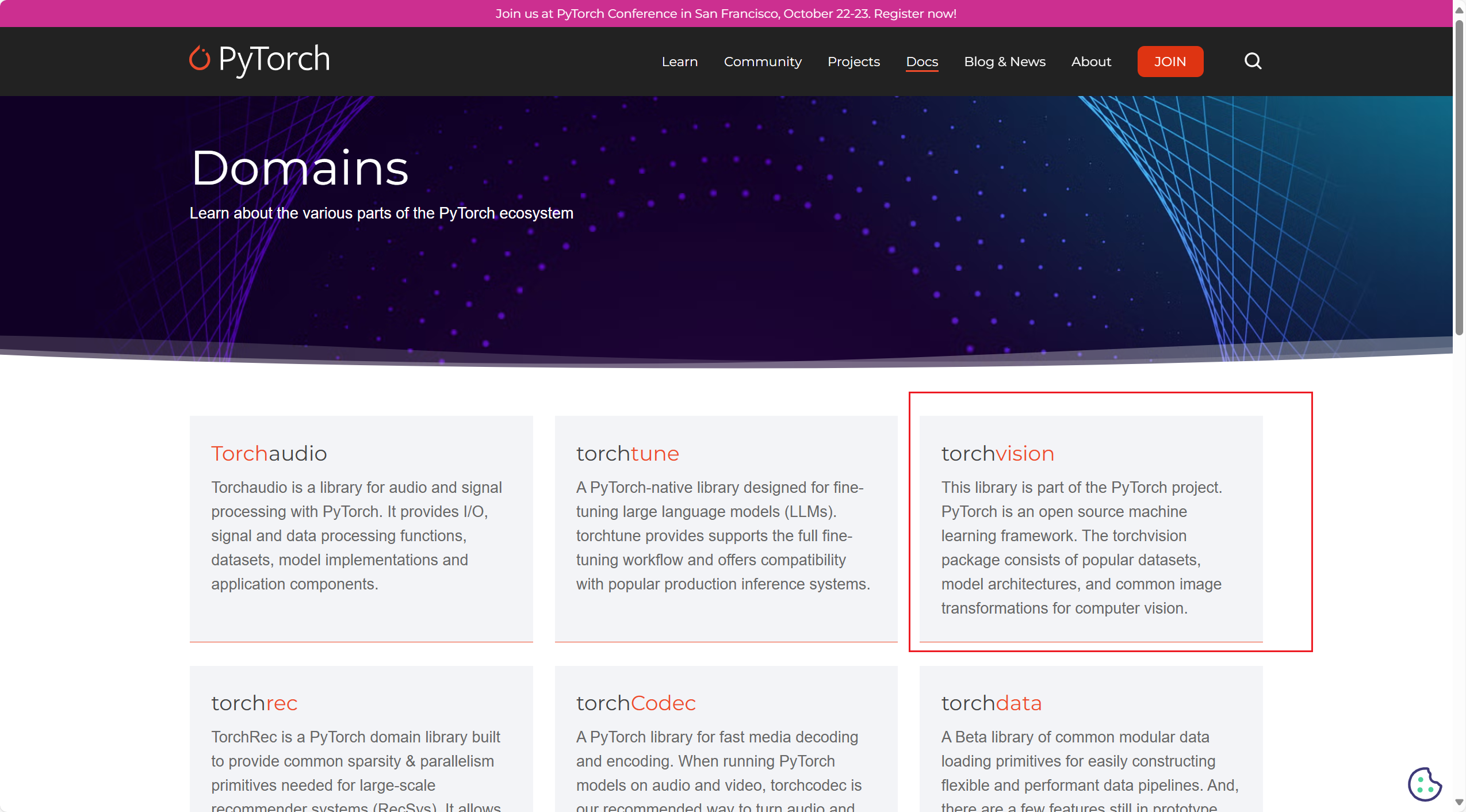Screen dimensions: 1466x812
Task: Open the torchrec card heading
Action: tap(254, 703)
